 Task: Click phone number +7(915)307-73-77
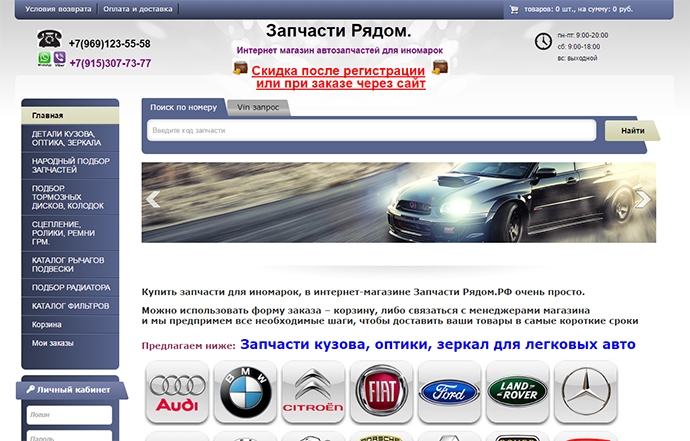(x=110, y=63)
